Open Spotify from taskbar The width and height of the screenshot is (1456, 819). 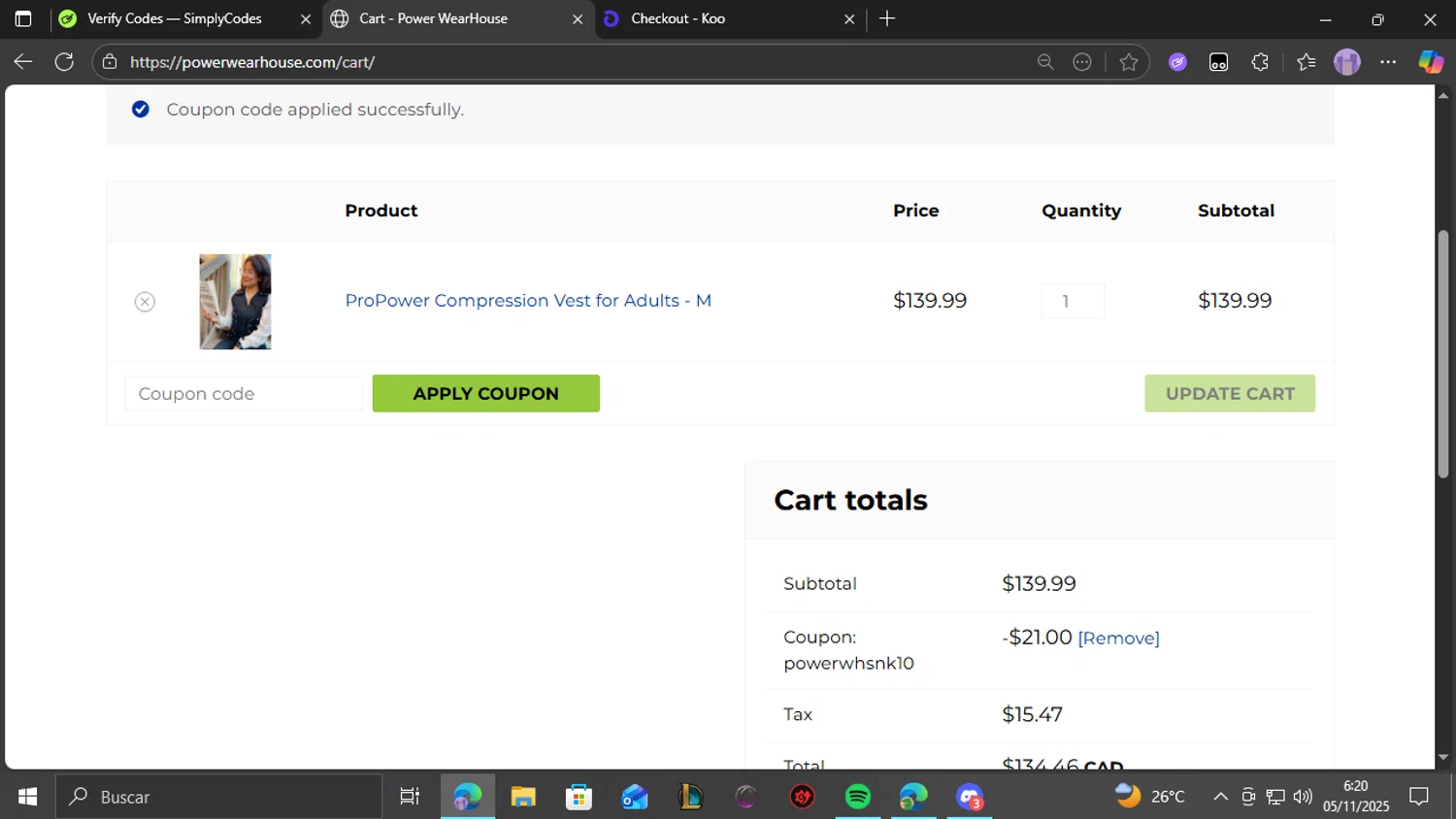pos(858,797)
